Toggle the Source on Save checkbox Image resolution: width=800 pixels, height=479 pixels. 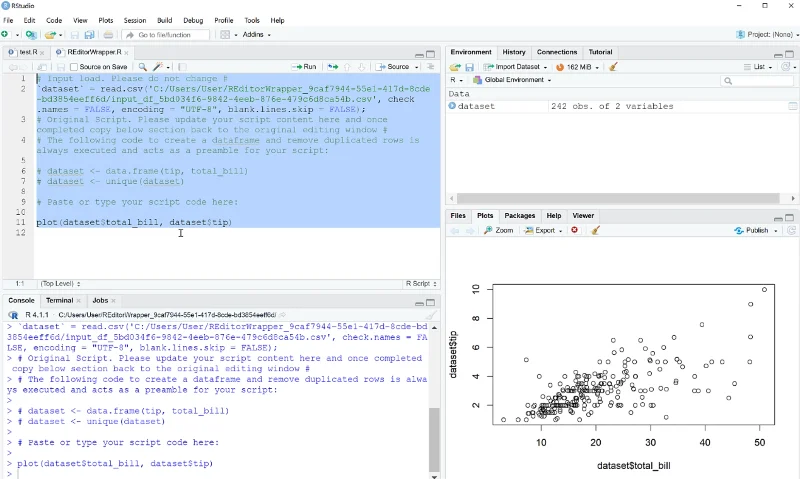74,67
